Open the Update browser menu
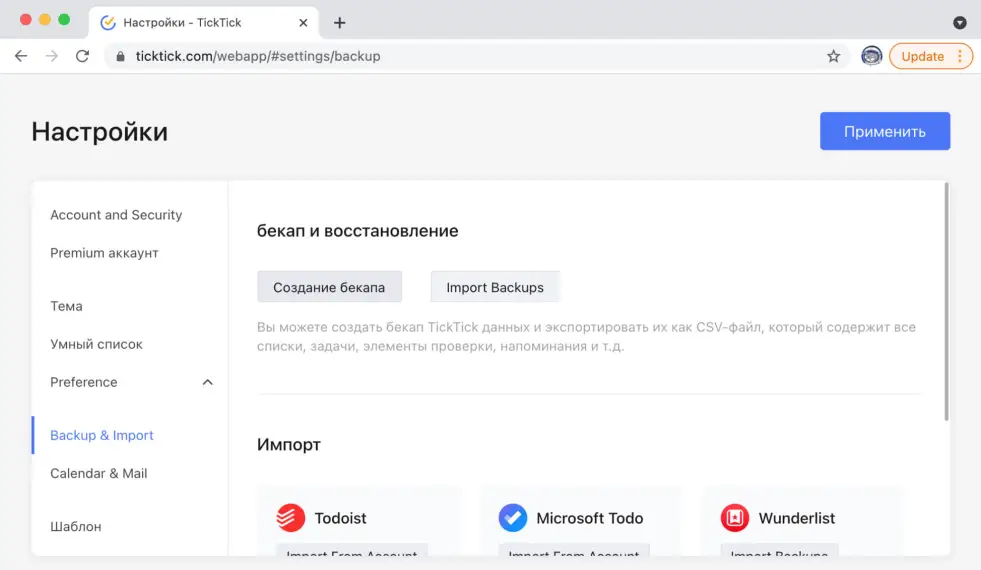 pyautogui.click(x=931, y=57)
